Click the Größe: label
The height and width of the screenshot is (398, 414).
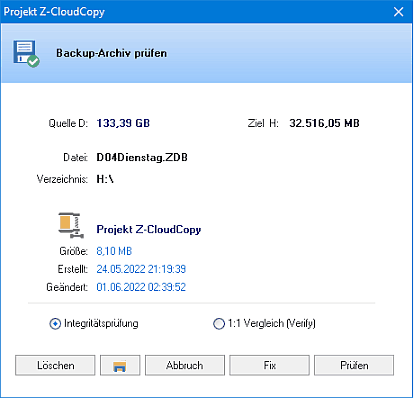point(74,251)
